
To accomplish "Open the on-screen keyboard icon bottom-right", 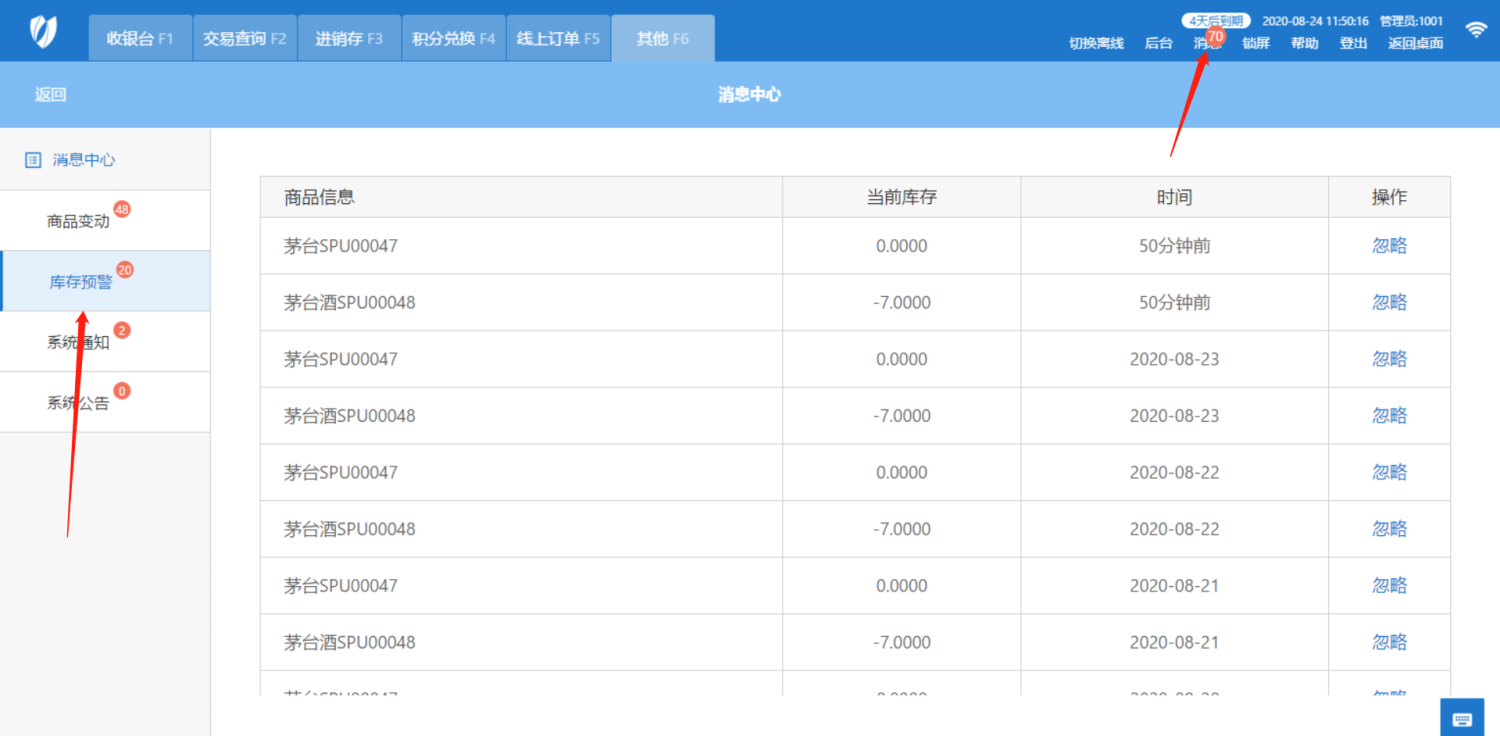I will tap(1462, 717).
